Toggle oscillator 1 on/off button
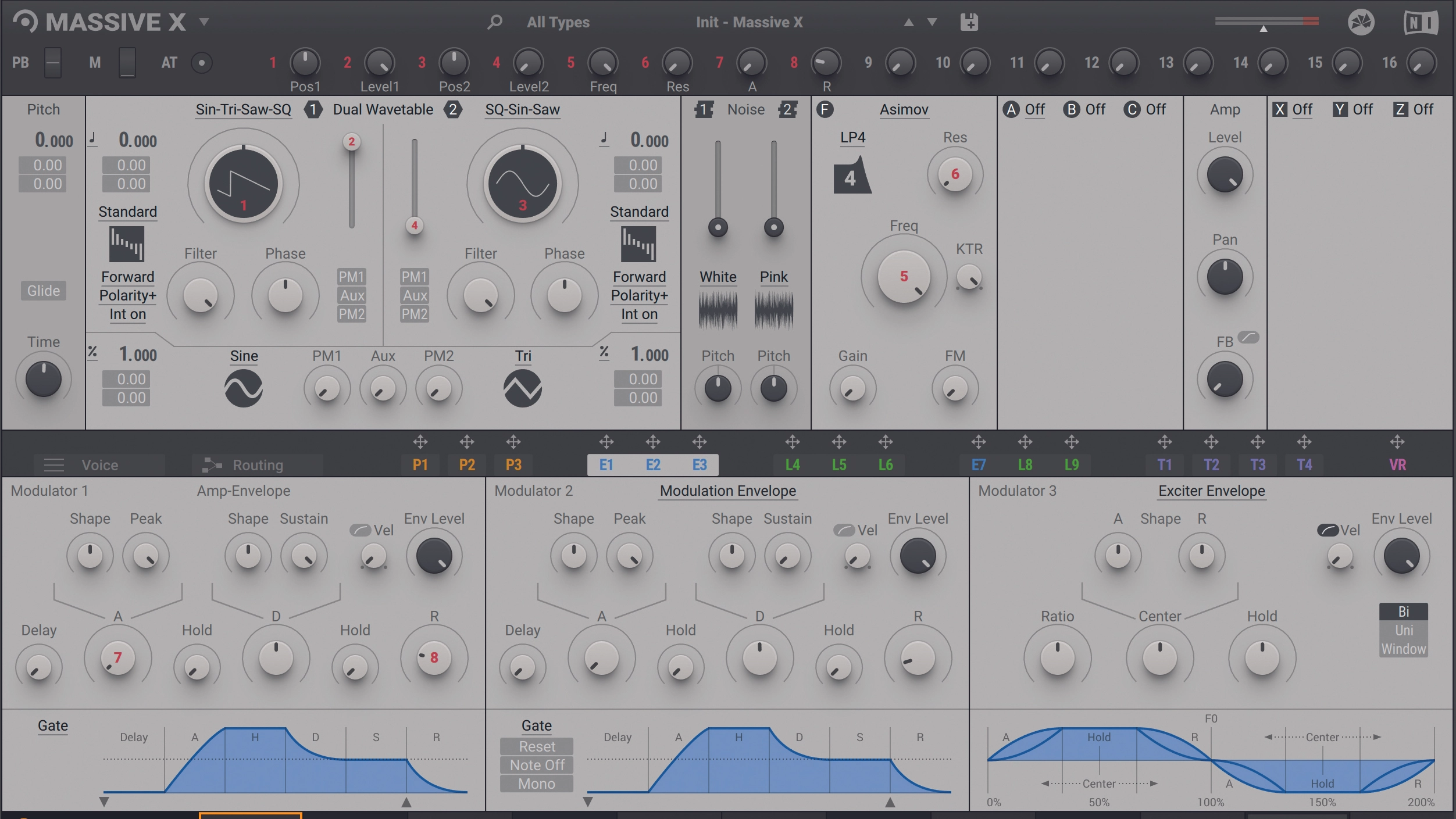 (313, 109)
